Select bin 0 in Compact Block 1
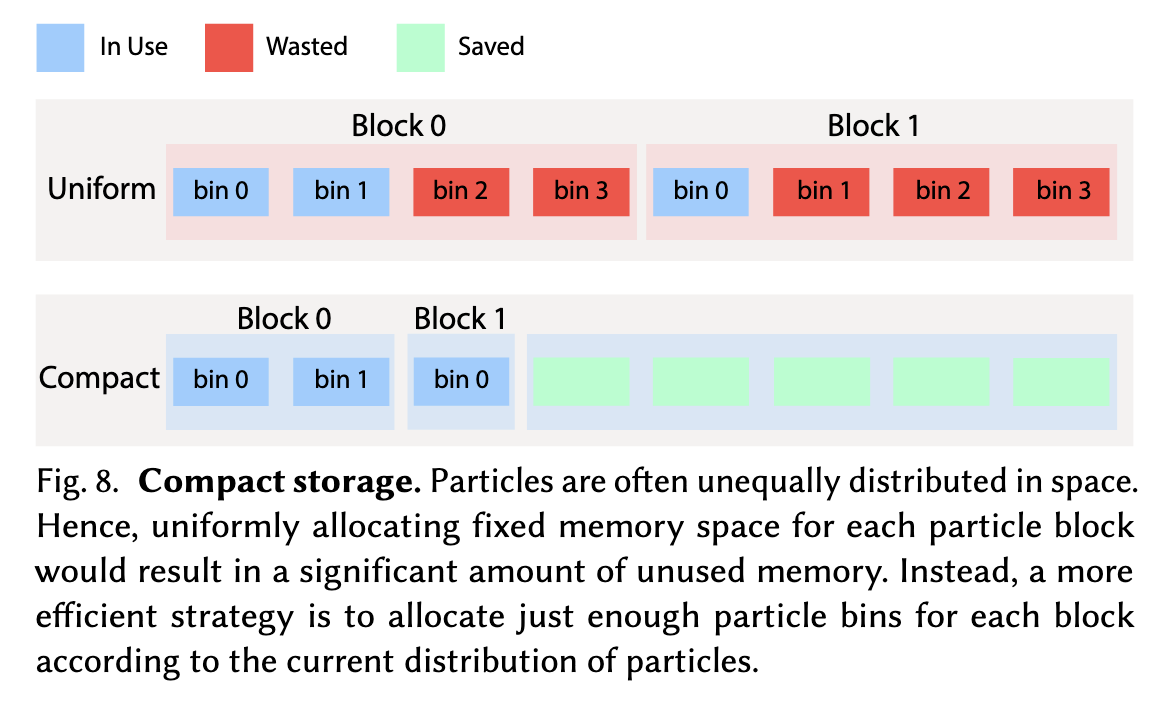Screen dimensions: 1164x704 tap(461, 382)
